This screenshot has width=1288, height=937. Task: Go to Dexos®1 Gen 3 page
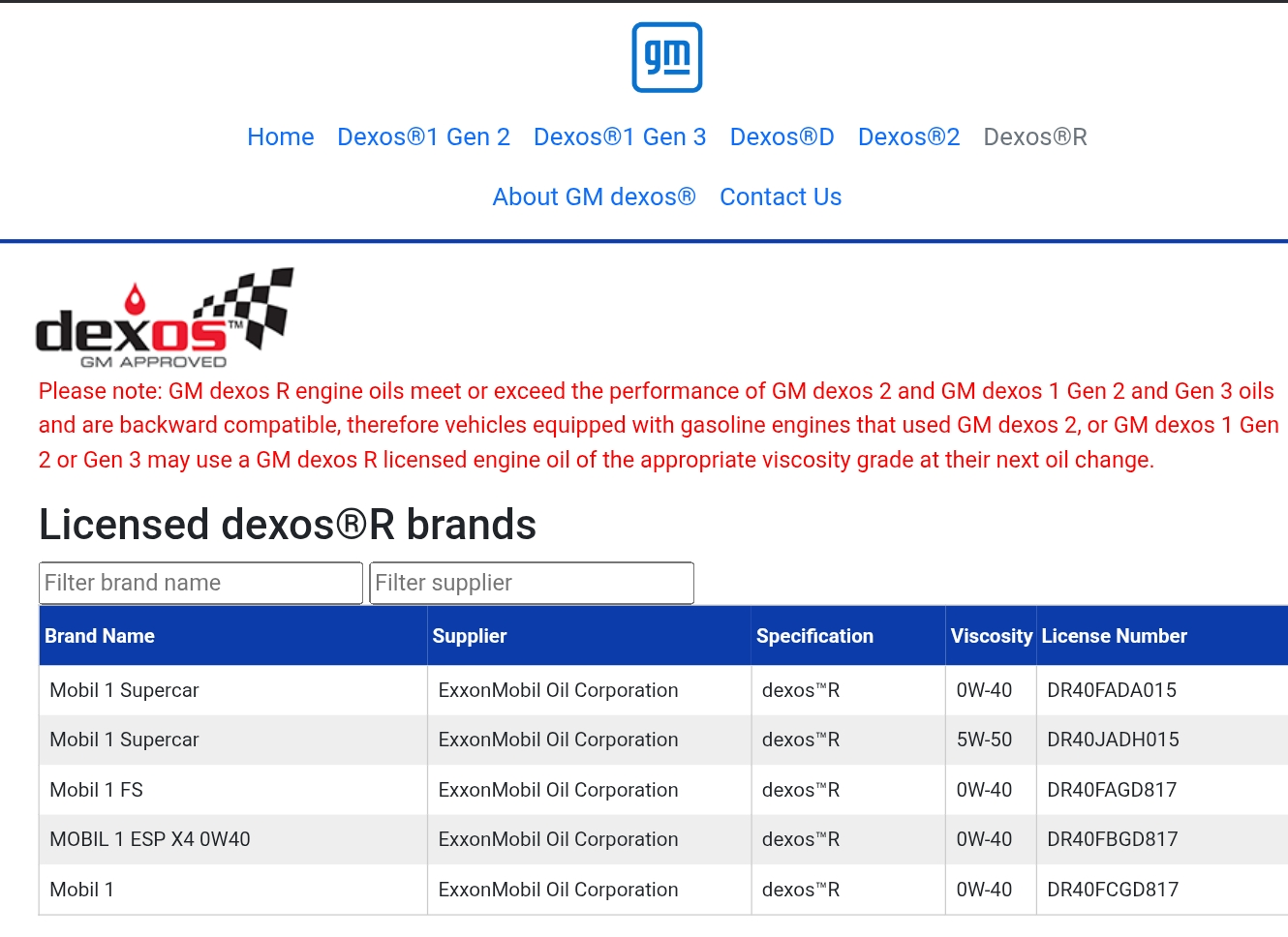620,137
